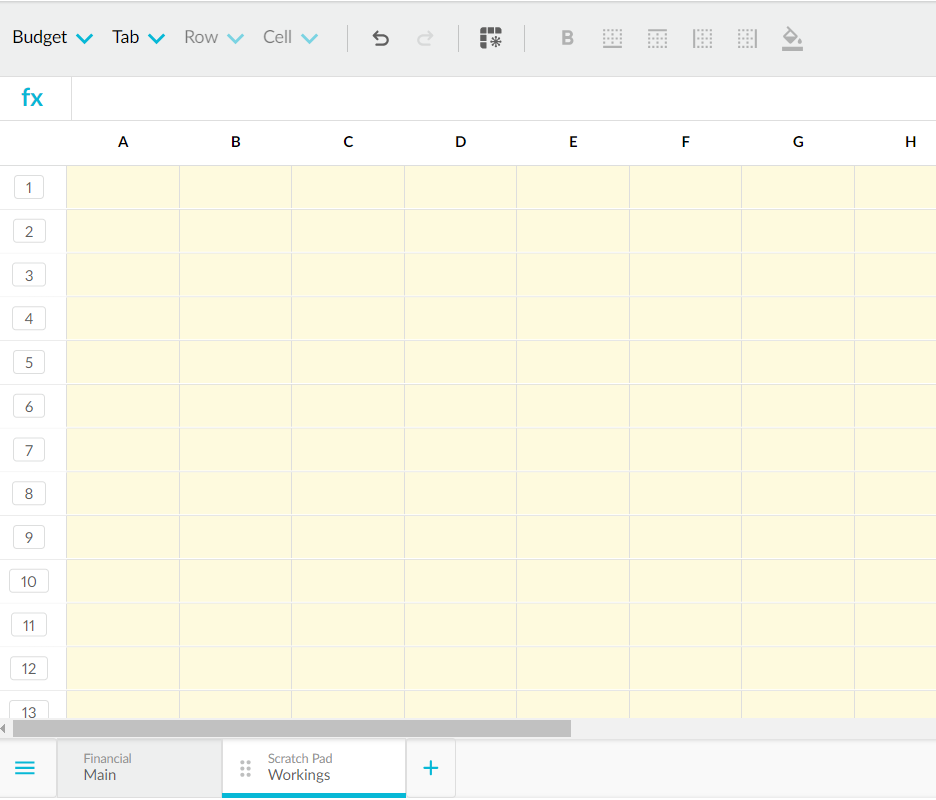Screen dimensions: 936x800
Task: Click the Redo arrow icon
Action: 425,39
